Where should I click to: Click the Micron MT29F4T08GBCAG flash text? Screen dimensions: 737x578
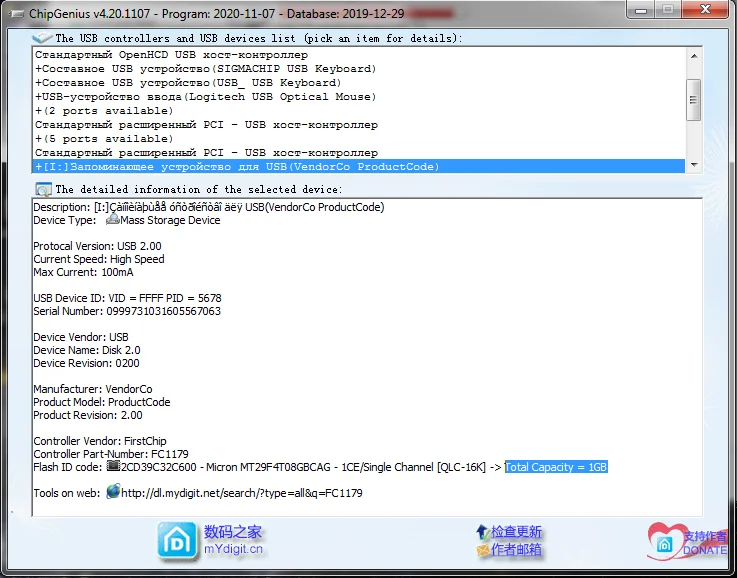pyautogui.click(x=268, y=467)
